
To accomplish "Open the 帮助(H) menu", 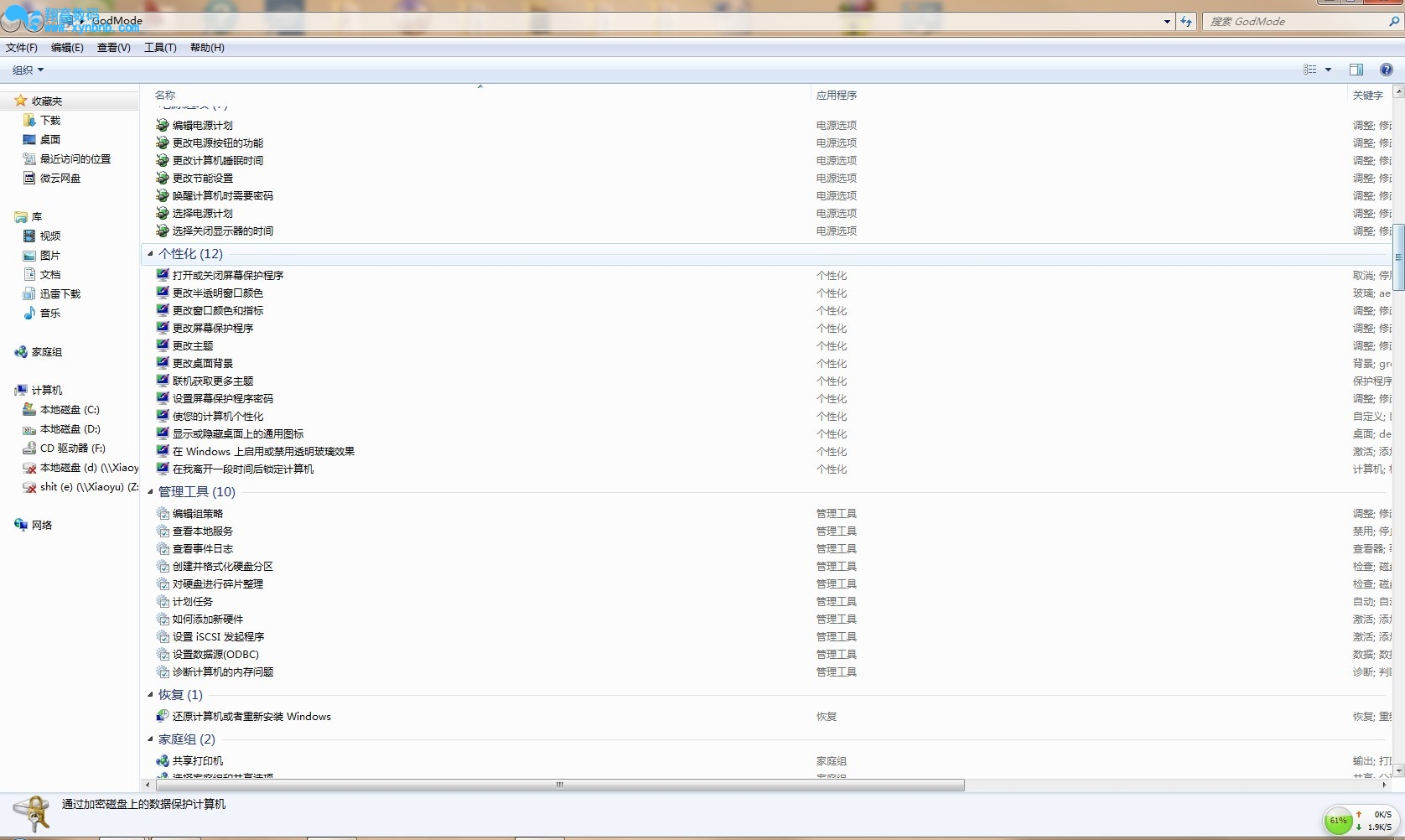I will (207, 48).
